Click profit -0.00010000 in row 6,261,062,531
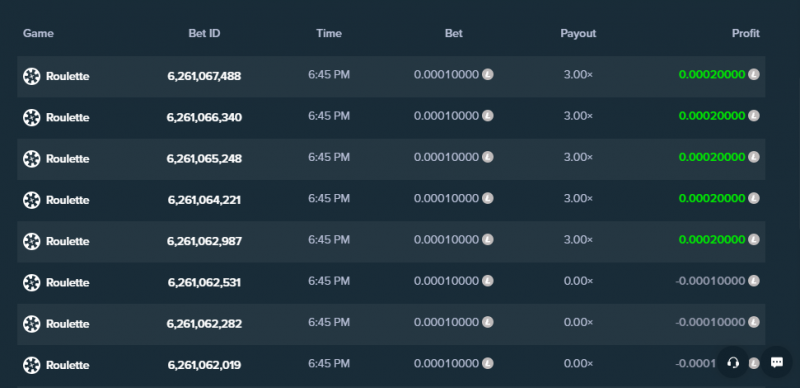The width and height of the screenshot is (800, 388). 710,281
